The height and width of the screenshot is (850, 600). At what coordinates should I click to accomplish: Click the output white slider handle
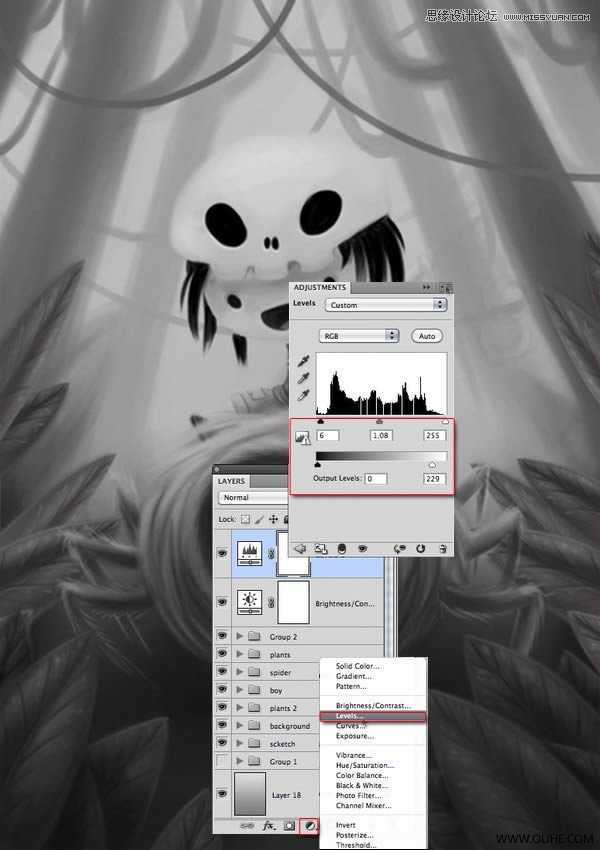pos(432,465)
